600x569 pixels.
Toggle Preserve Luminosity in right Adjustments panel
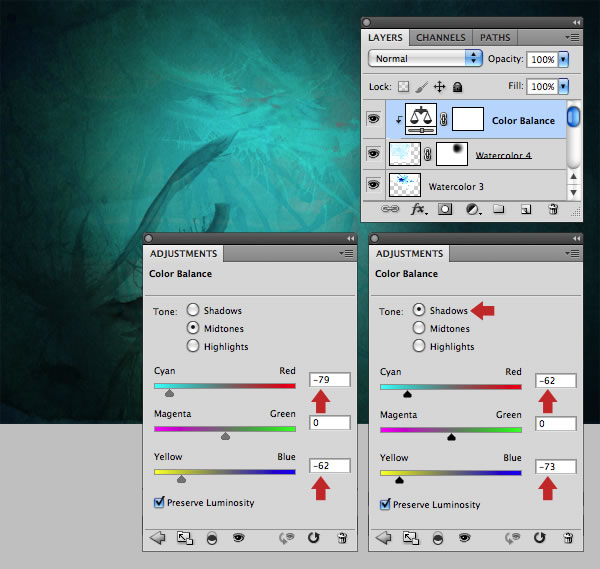[x=385, y=504]
